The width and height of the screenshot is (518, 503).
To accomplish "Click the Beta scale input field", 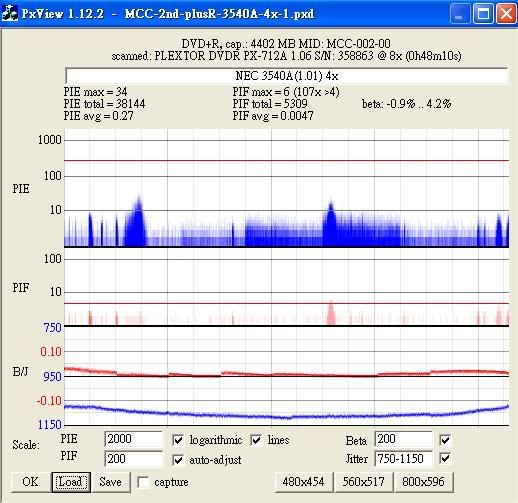I will 404,439.
